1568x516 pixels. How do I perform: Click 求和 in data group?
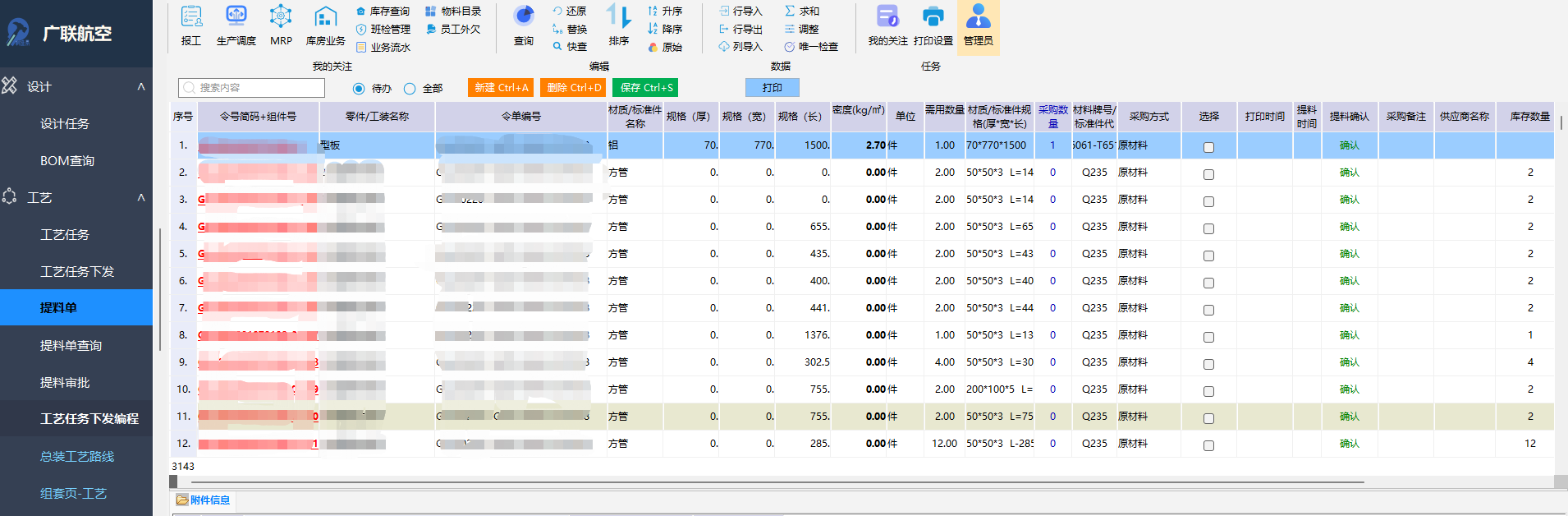tap(802, 12)
